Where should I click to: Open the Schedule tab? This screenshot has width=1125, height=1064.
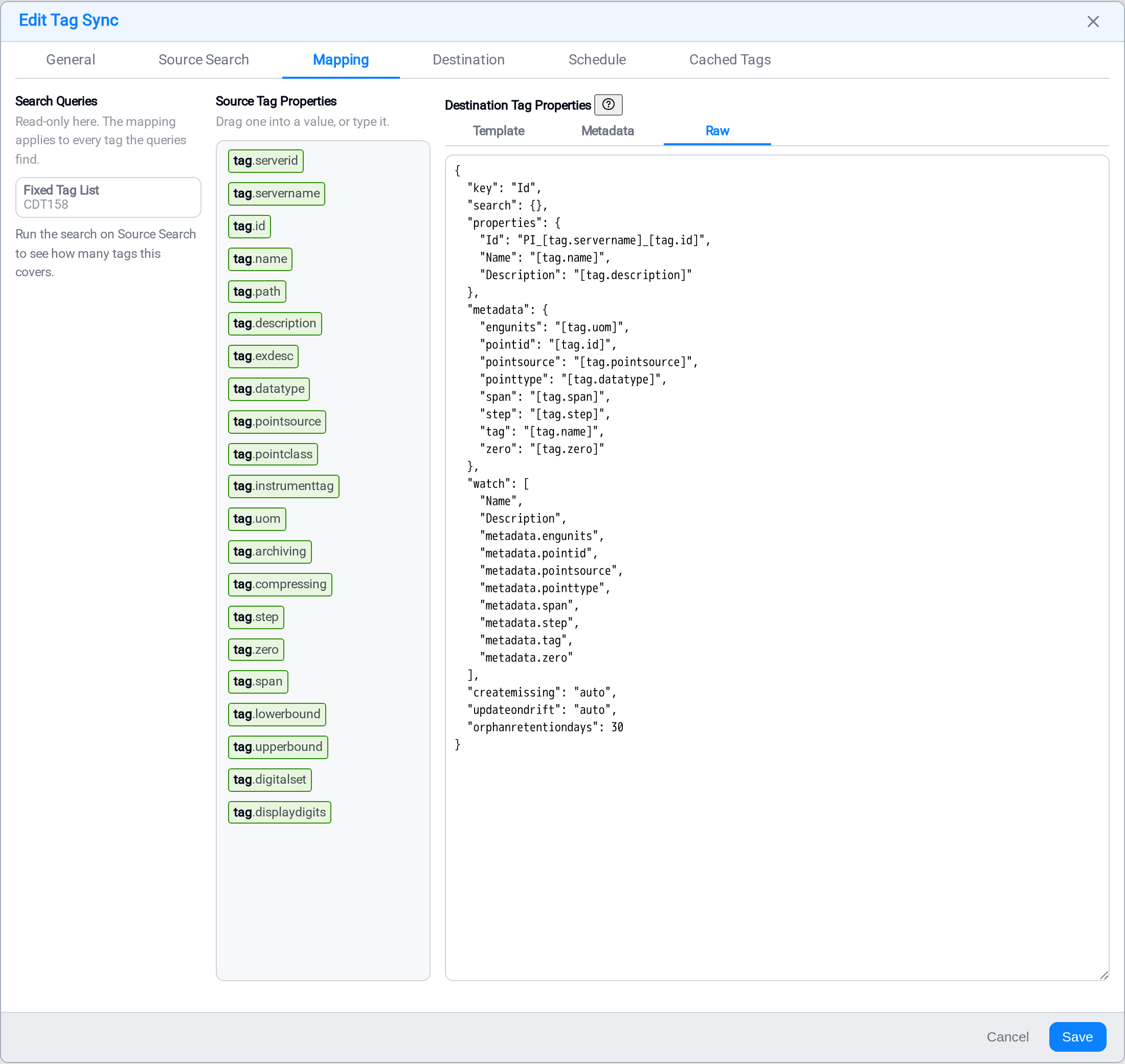coord(597,59)
